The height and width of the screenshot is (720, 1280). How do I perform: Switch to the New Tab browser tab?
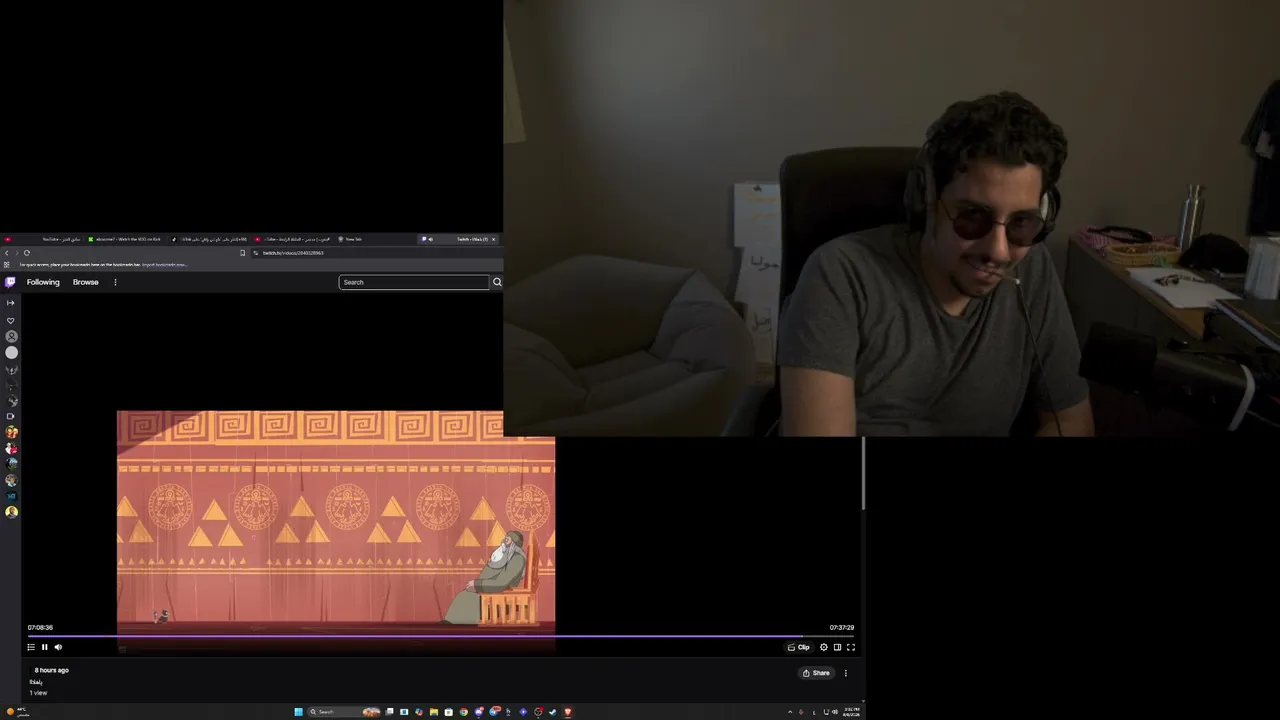(x=375, y=239)
